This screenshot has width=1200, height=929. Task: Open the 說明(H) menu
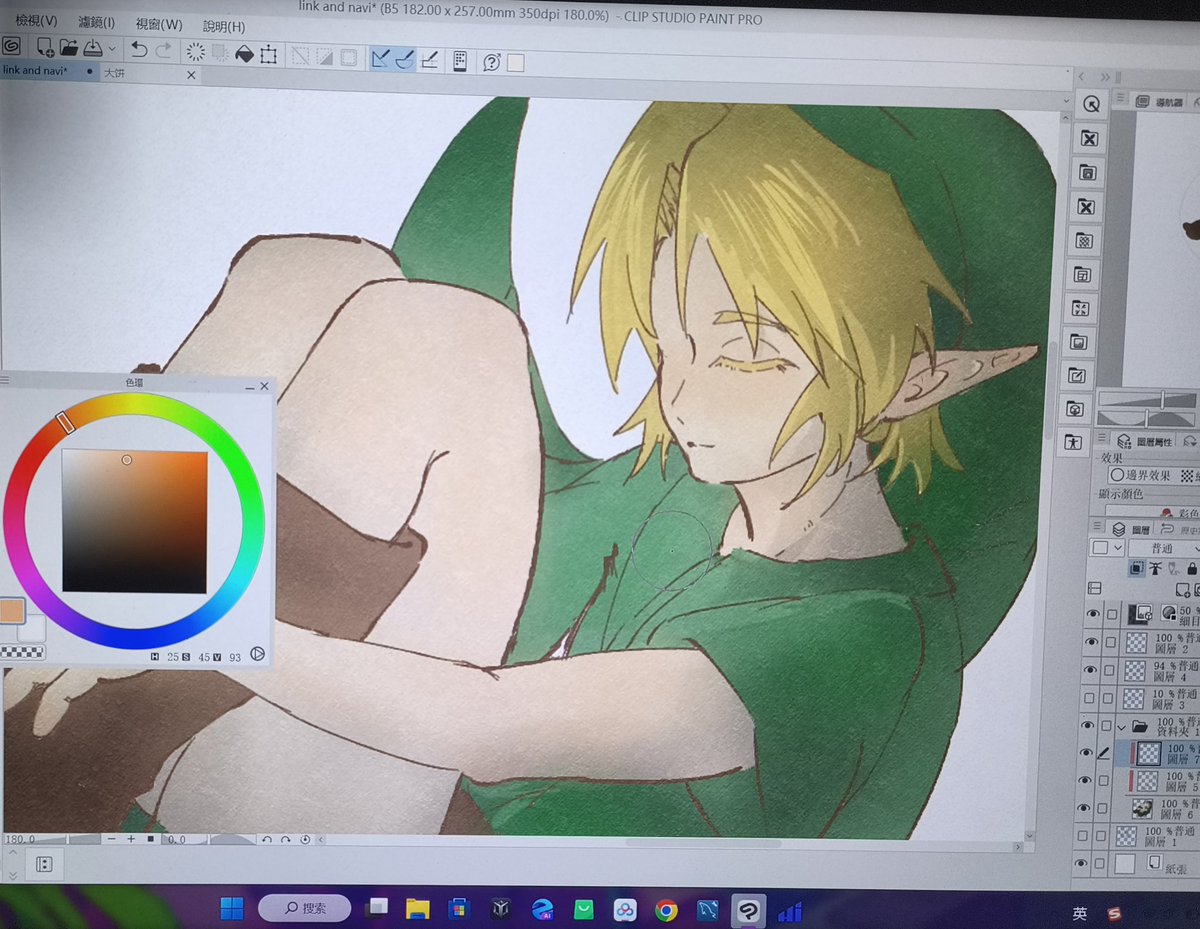click(223, 27)
